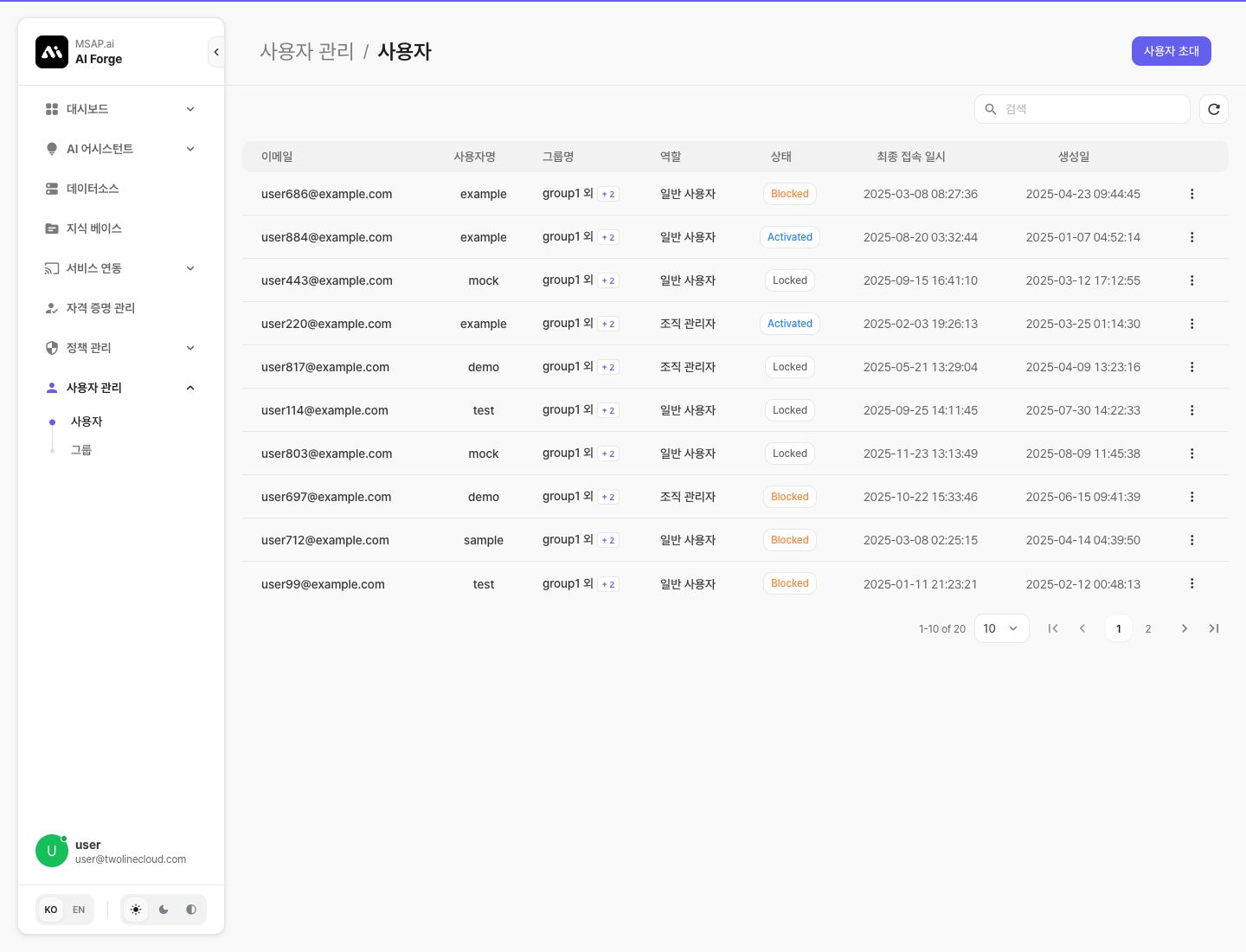Go to the first page
The width and height of the screenshot is (1246, 952).
(1053, 628)
